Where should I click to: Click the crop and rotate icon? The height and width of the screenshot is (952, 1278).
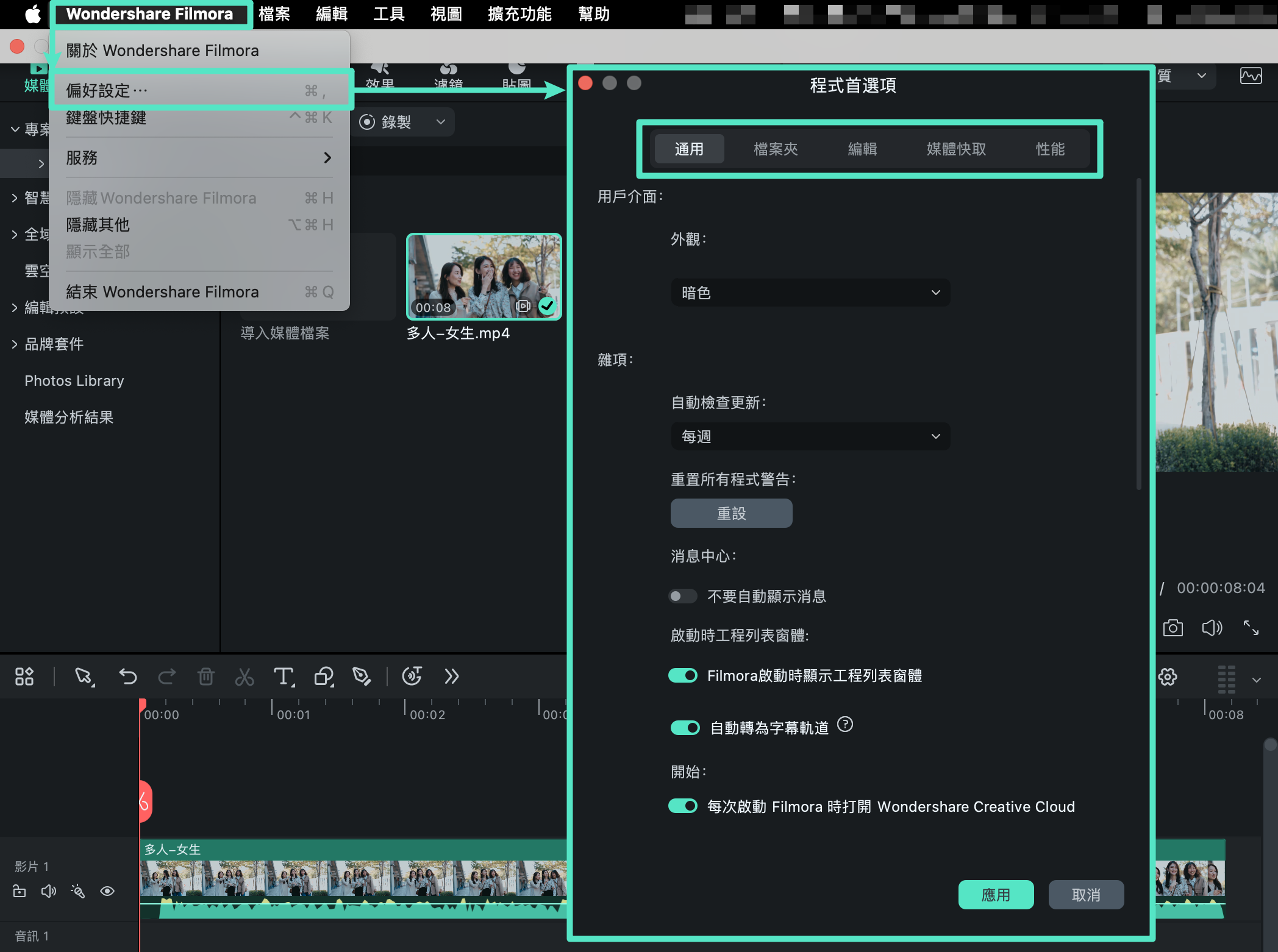[x=324, y=676]
